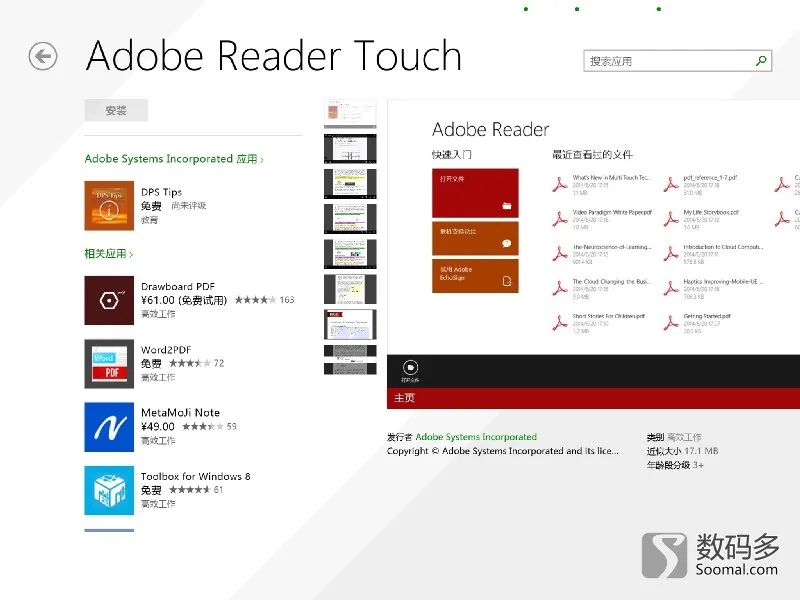Click the 近似大小 17.1 MB text
This screenshot has height=600, width=800.
(x=683, y=451)
